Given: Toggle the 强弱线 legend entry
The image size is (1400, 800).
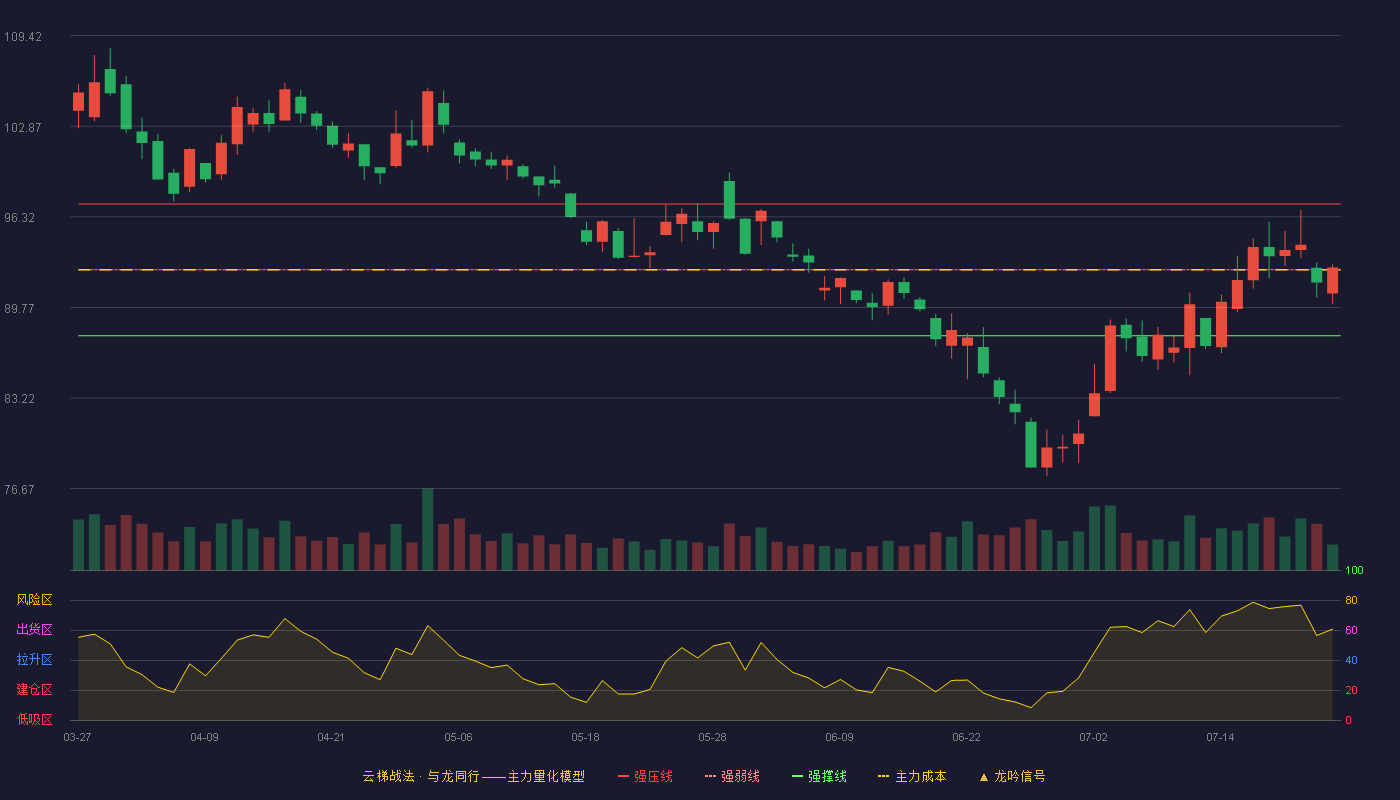Looking at the screenshot, I should [732, 776].
